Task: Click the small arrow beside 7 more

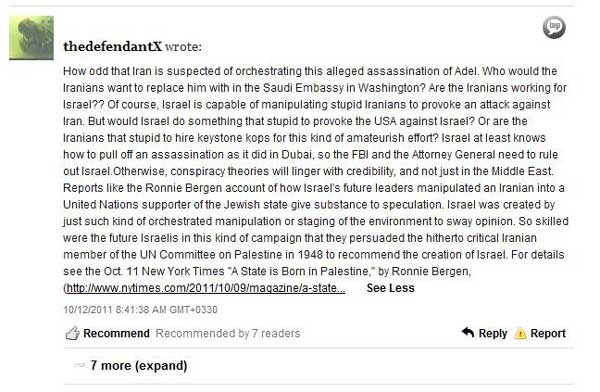Action: [79, 365]
